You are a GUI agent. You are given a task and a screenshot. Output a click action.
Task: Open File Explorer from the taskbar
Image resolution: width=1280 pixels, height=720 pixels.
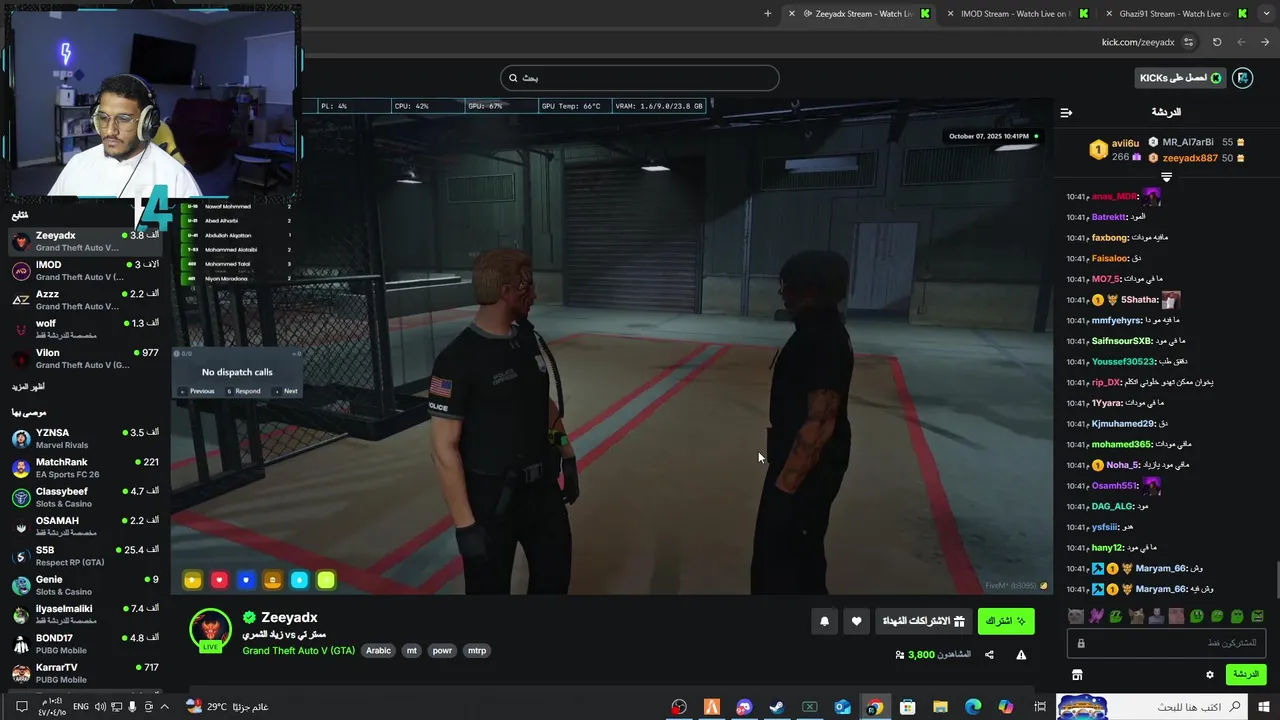(x=940, y=707)
